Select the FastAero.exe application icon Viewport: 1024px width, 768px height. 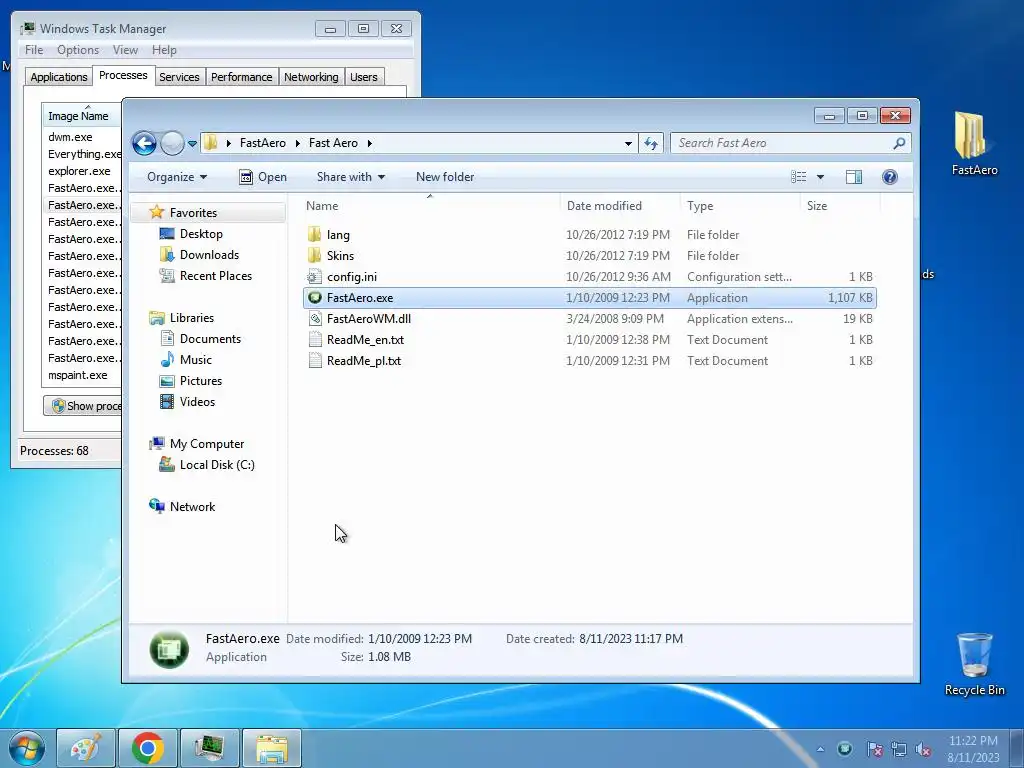[x=315, y=298]
